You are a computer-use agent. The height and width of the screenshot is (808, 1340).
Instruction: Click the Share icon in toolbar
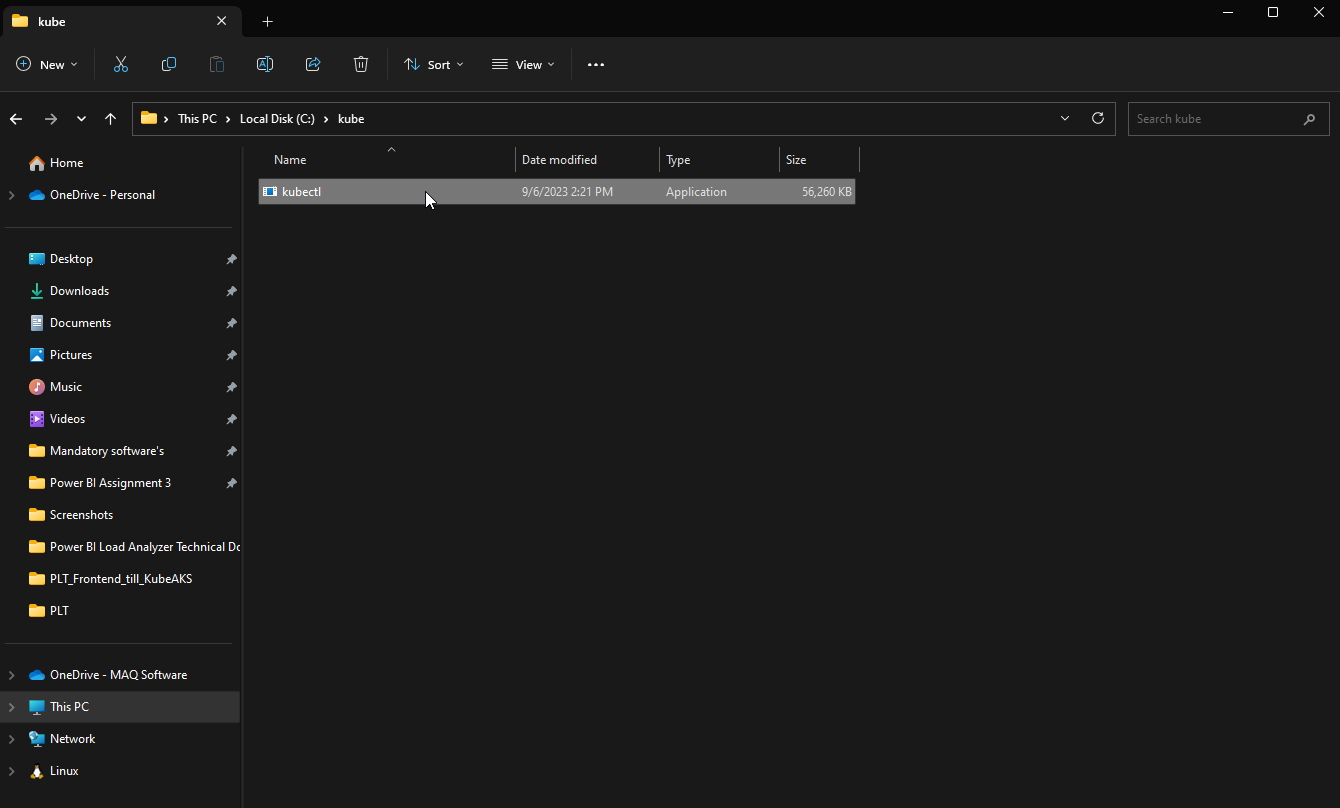coord(313,64)
